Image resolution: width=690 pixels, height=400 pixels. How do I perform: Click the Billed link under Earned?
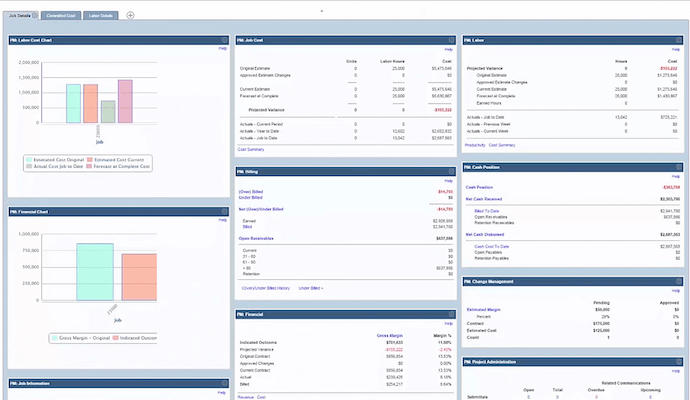pyautogui.click(x=247, y=227)
